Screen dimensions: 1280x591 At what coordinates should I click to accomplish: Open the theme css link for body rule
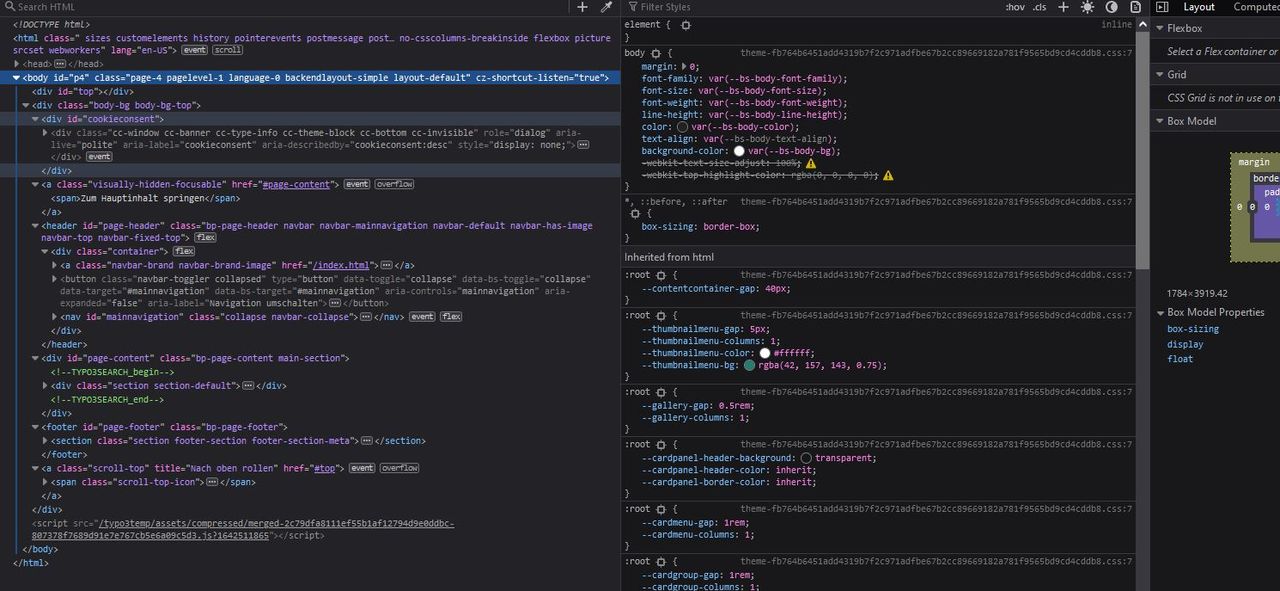tap(936, 53)
